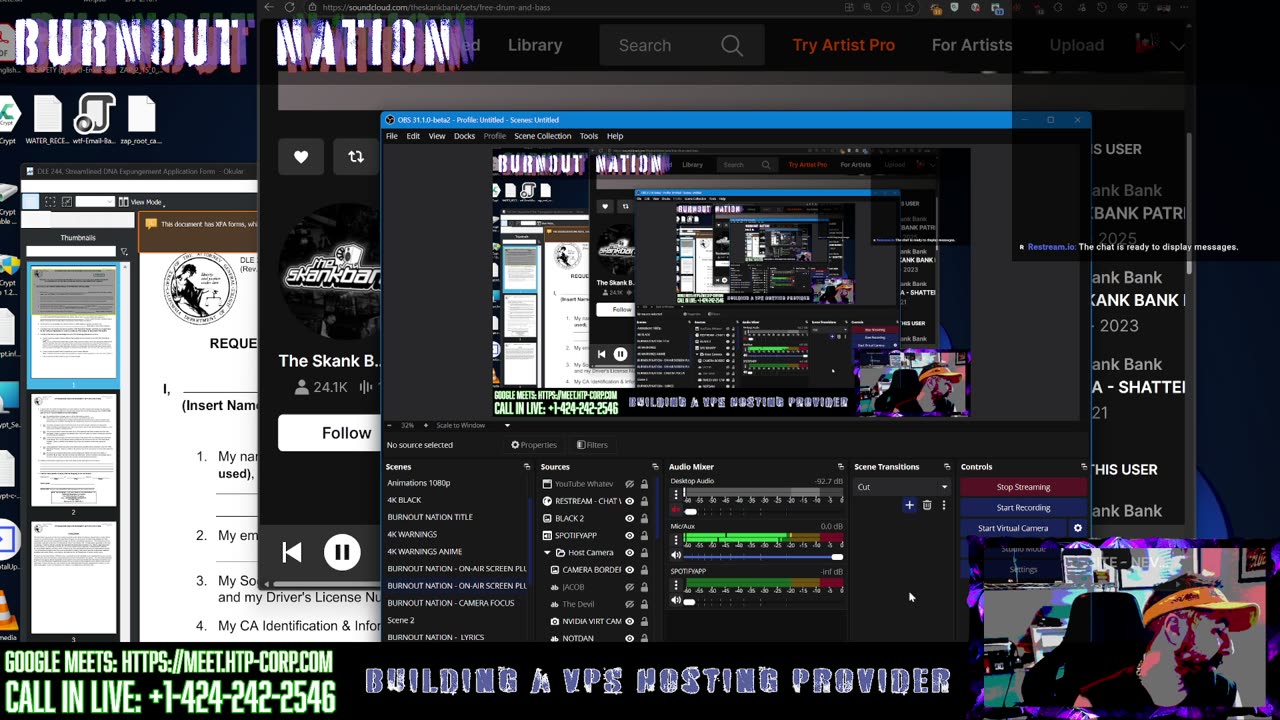Show The Devil text source

tap(629, 604)
